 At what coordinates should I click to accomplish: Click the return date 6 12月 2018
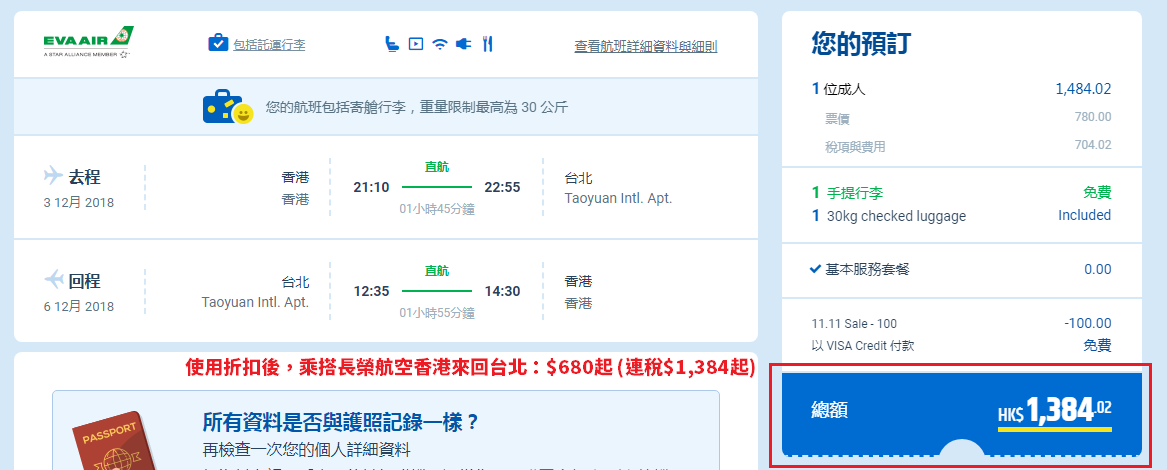point(79,306)
